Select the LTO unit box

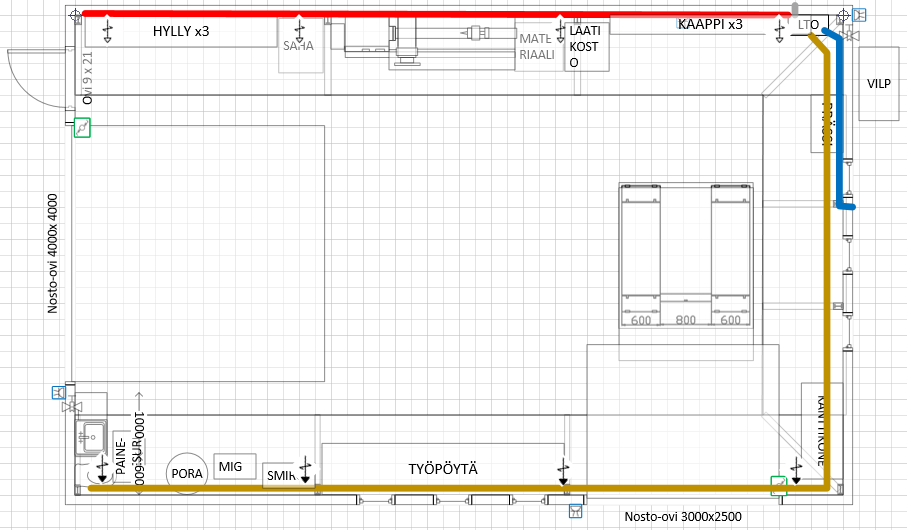[x=809, y=24]
